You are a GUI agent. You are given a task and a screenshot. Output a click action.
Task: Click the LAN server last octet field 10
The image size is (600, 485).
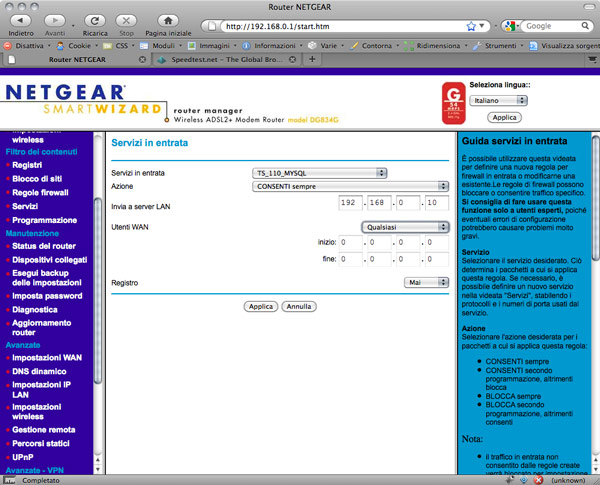click(x=437, y=203)
